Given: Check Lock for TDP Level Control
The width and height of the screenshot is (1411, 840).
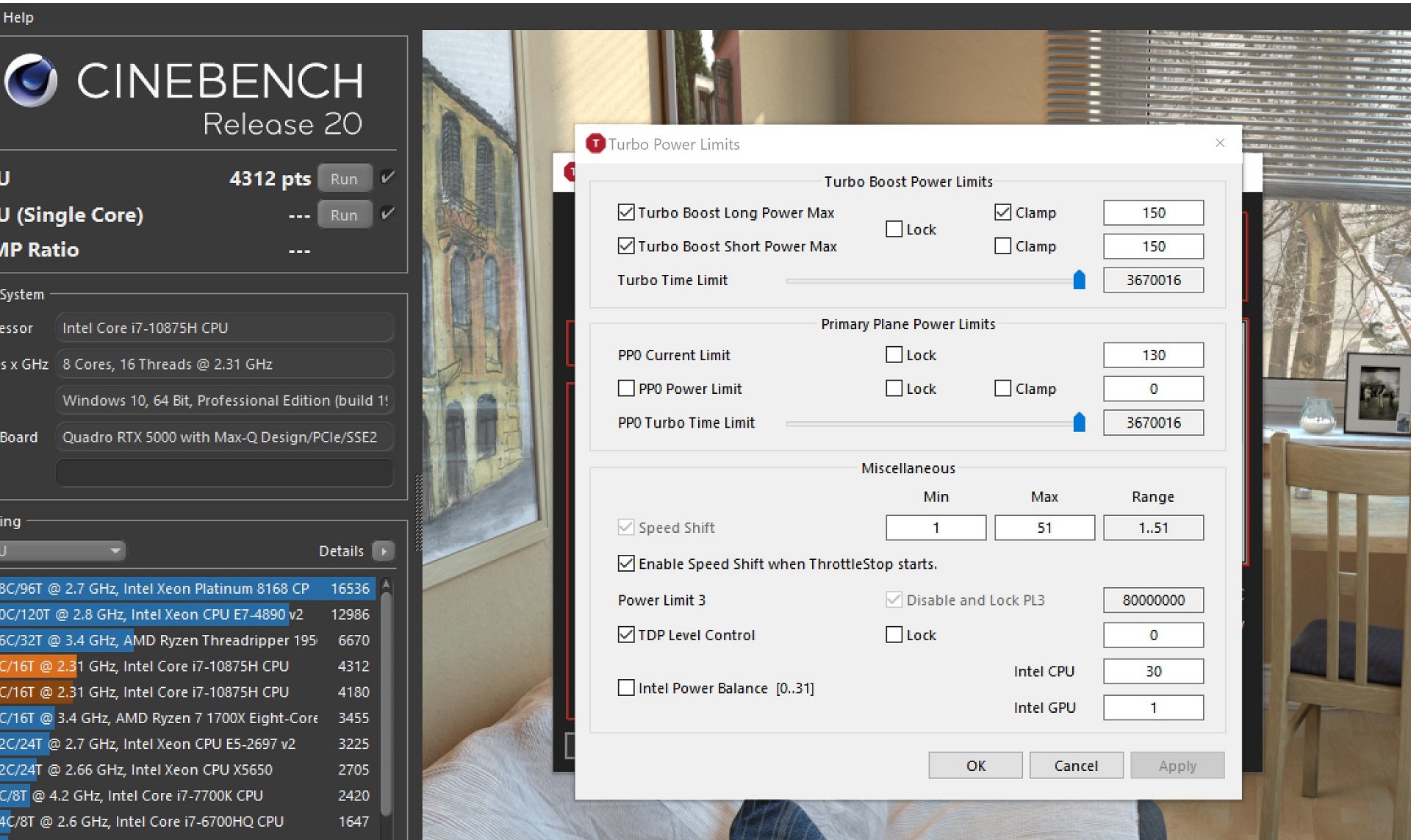Looking at the screenshot, I should point(894,634).
